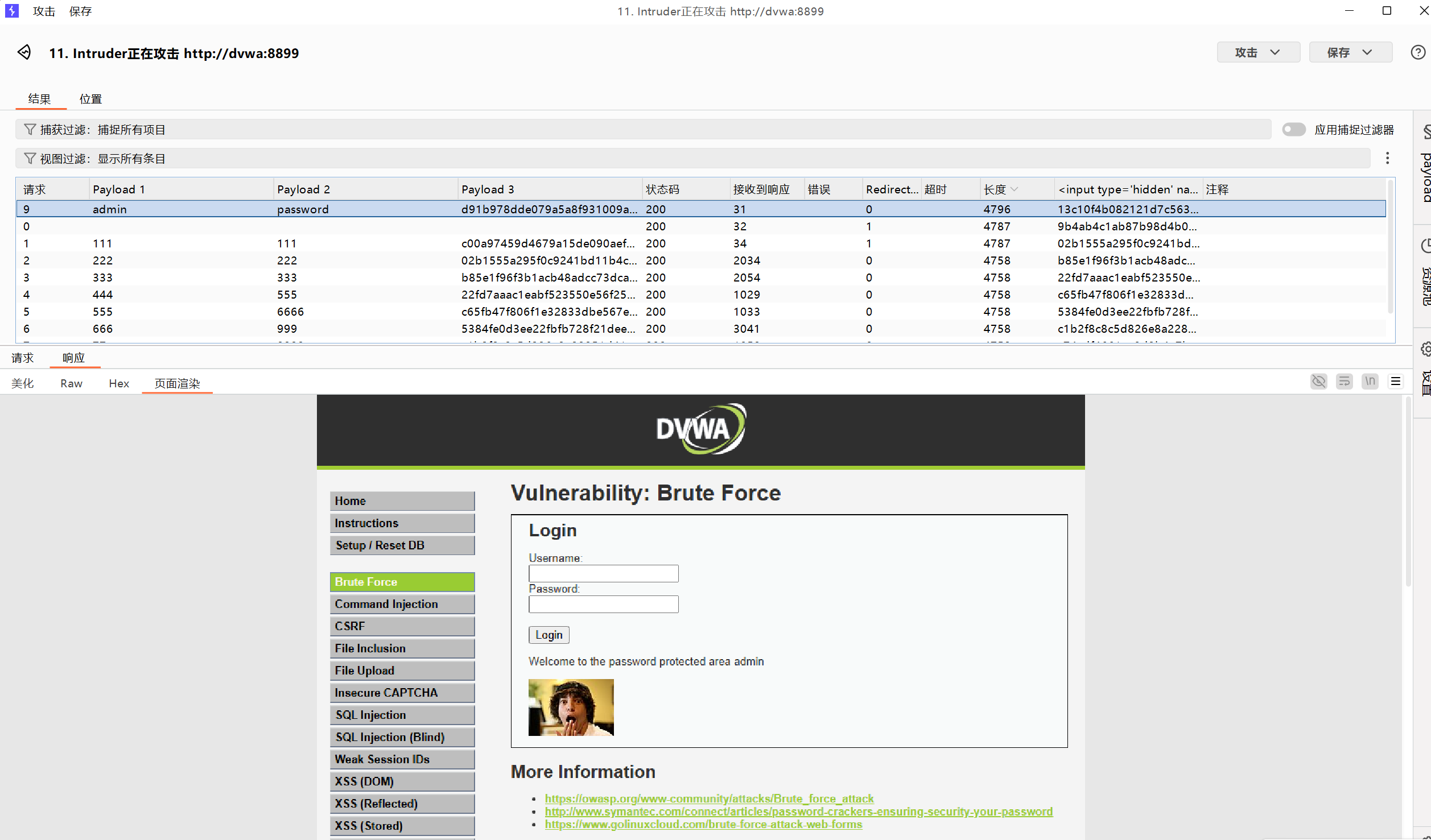This screenshot has width=1431, height=840.
Task: Click the Username input field
Action: 603,573
